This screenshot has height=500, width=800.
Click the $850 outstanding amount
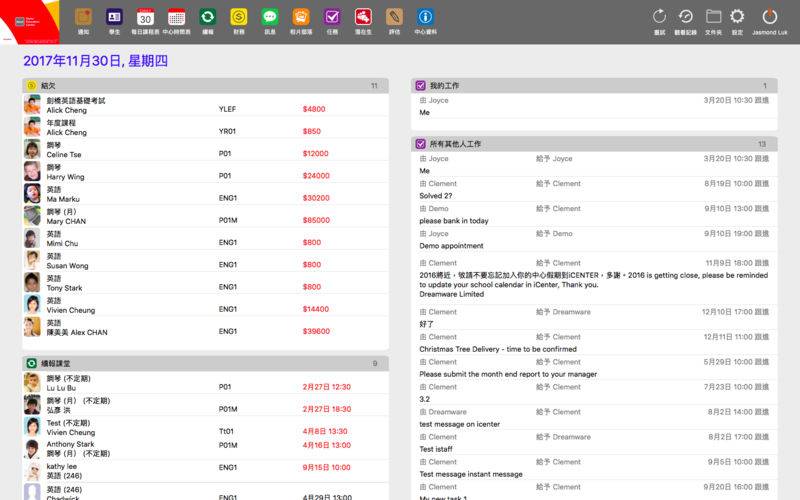[312, 131]
